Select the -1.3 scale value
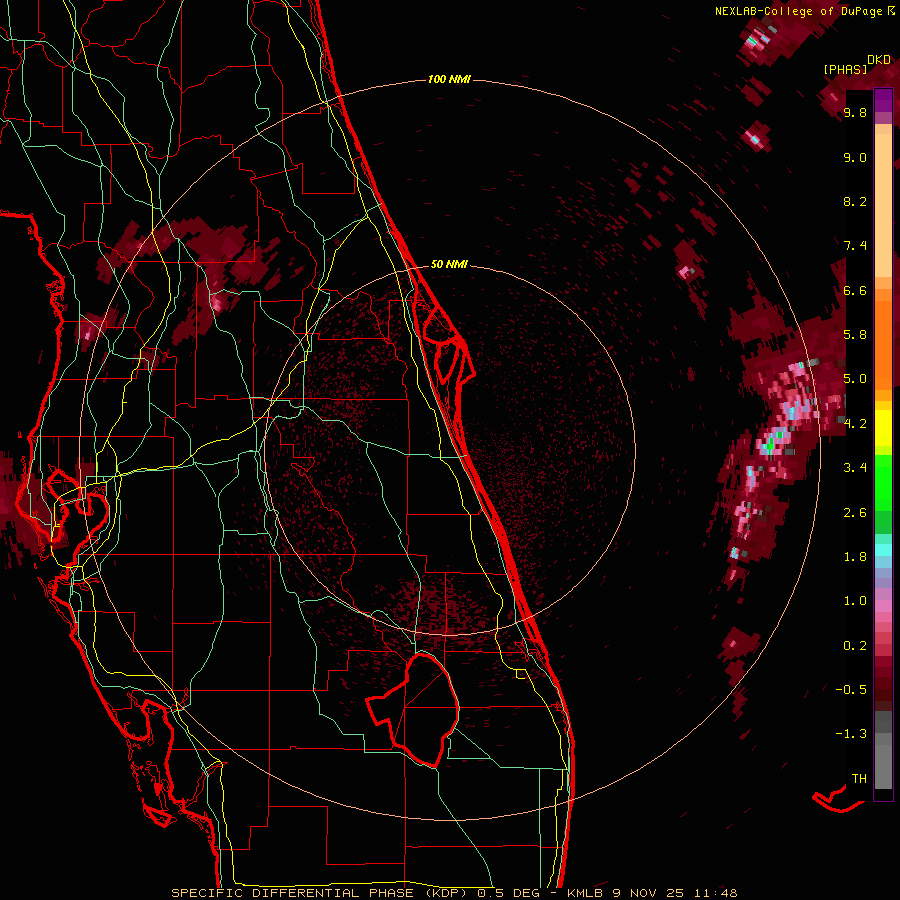 point(851,734)
